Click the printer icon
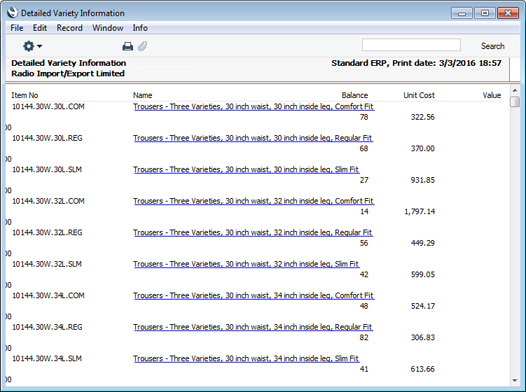The height and width of the screenshot is (392, 526). (127, 46)
